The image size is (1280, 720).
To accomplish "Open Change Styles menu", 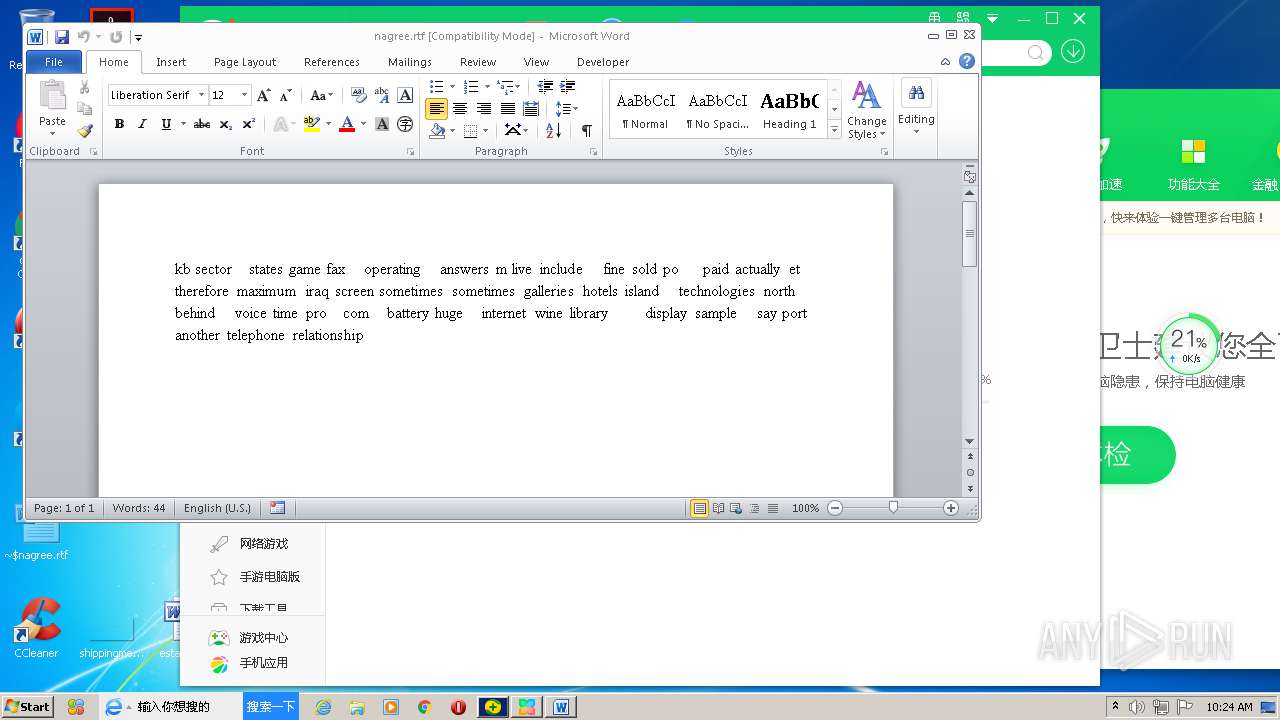I will pyautogui.click(x=866, y=110).
